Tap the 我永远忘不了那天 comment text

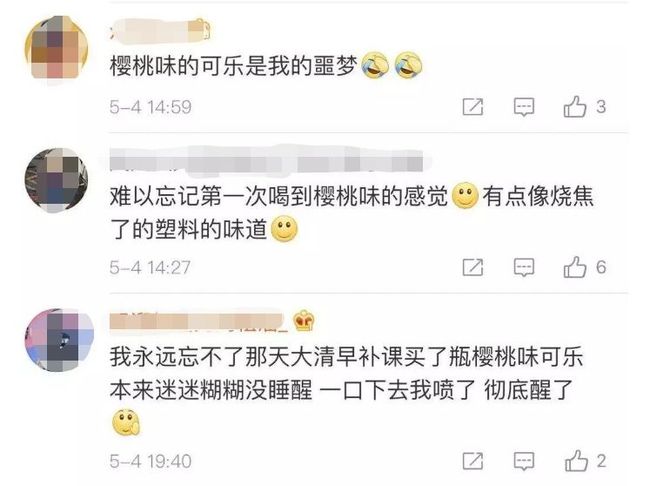tap(347, 391)
